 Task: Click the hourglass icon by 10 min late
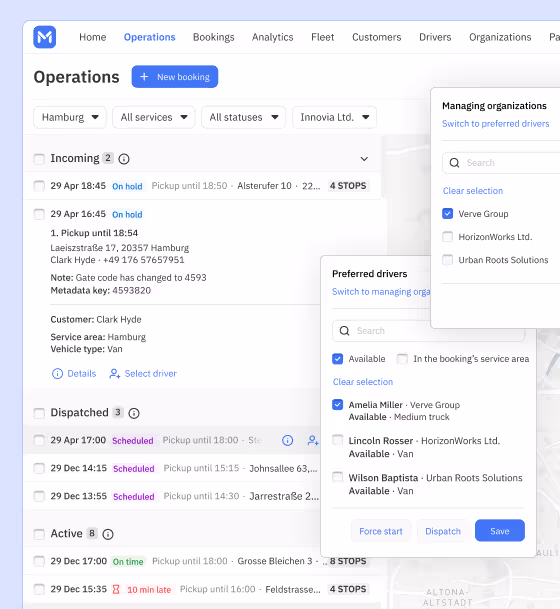click(116, 590)
